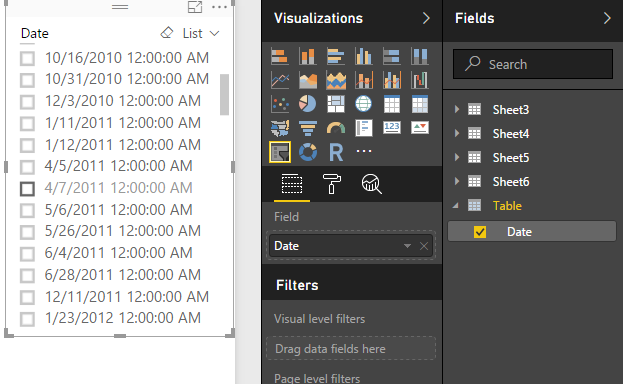
Task: Remove Date from the Field well
Action: 424,246
